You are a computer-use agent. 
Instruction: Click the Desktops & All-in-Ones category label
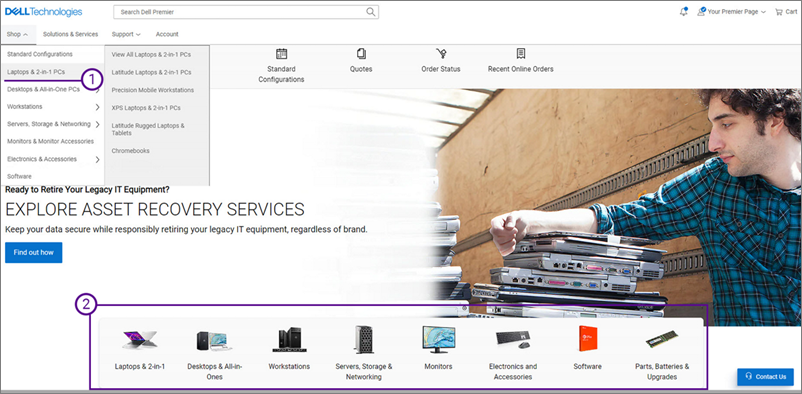pos(214,371)
